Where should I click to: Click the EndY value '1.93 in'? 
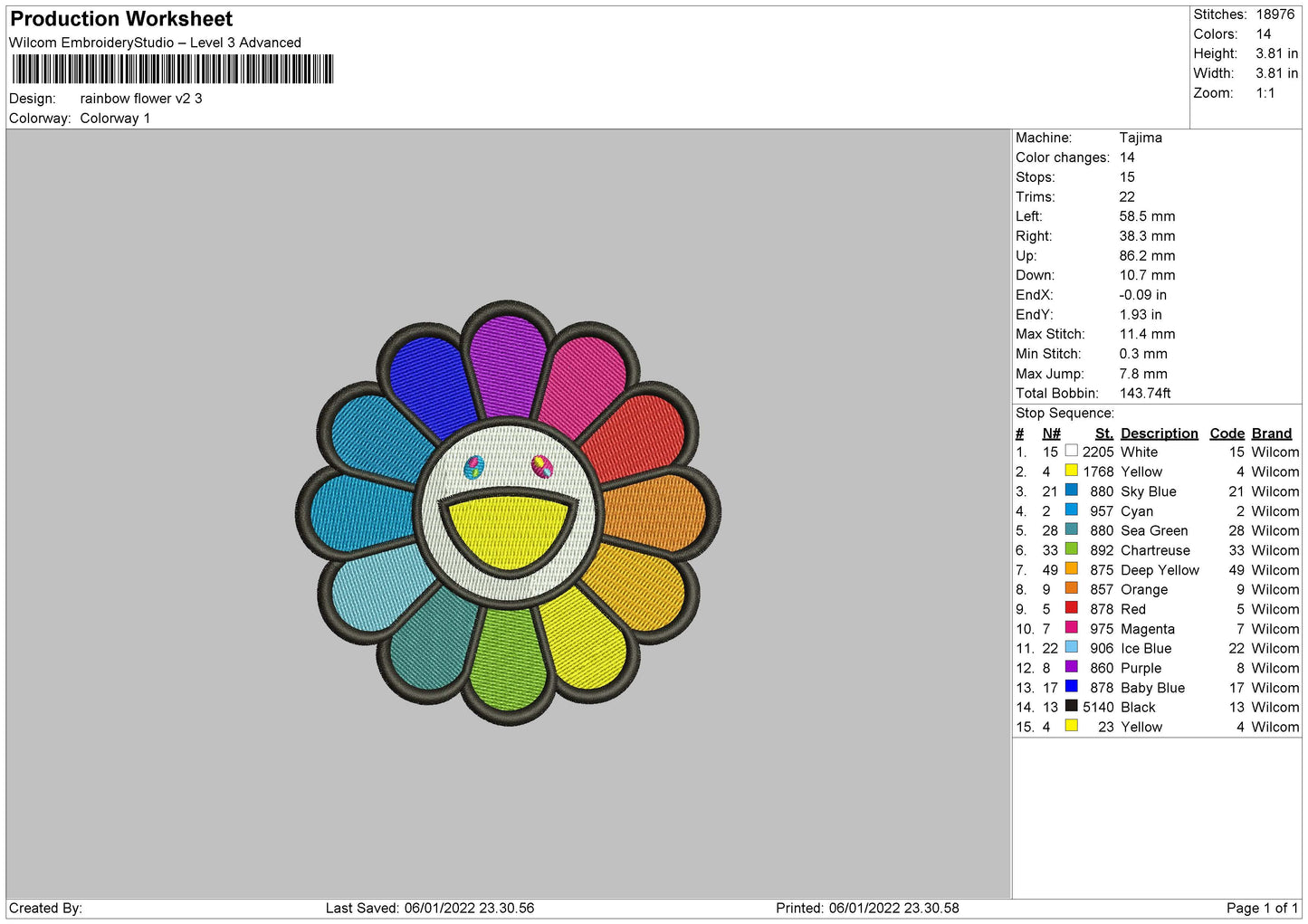point(1141,315)
